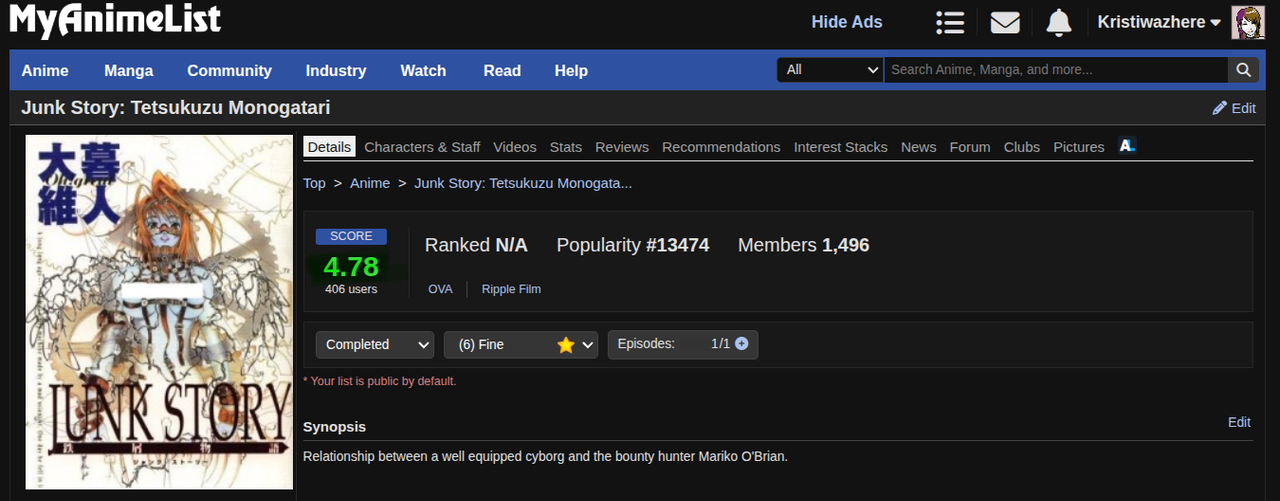Screen dimensions: 1280x501
Task: Open the Anime navigation menu
Action: pyautogui.click(x=45, y=71)
